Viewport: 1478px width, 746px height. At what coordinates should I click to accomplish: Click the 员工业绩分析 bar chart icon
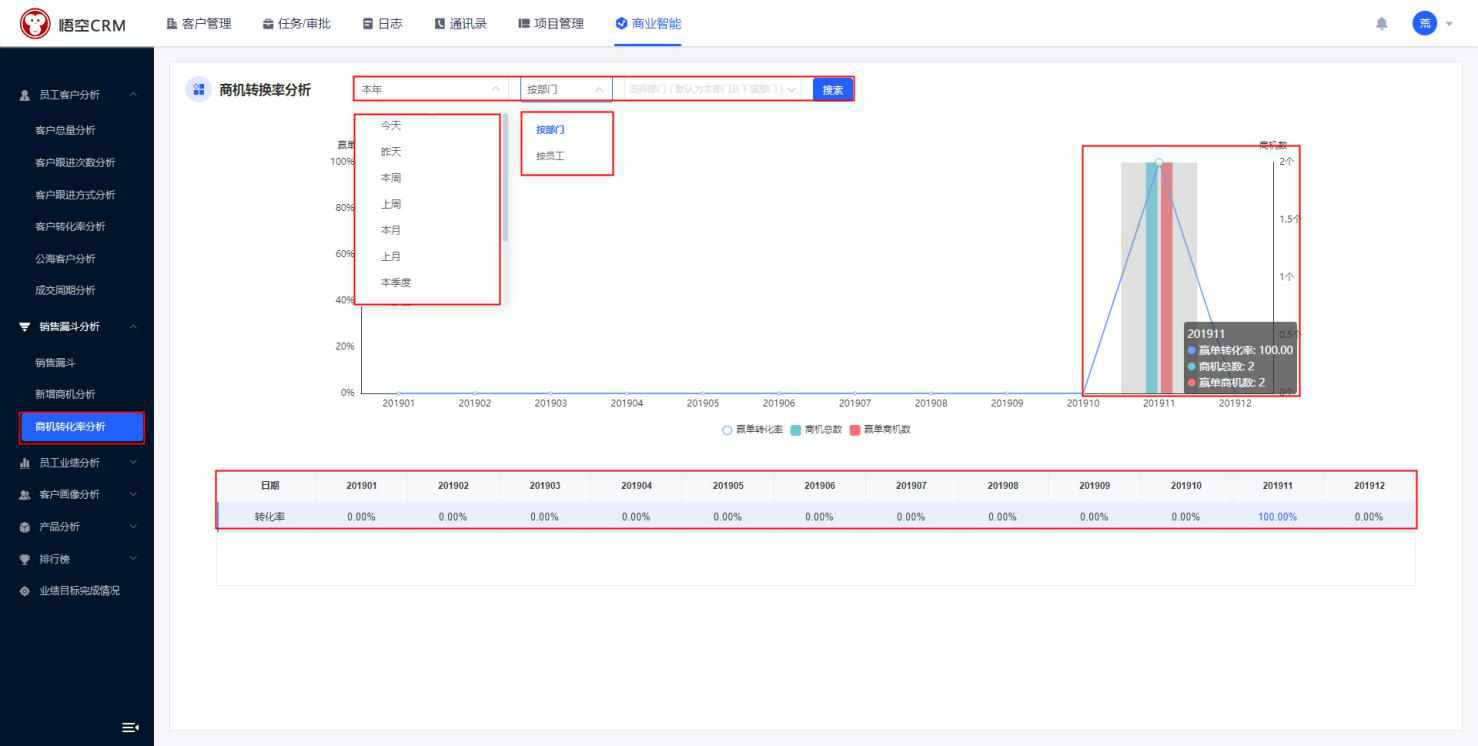[x=25, y=463]
